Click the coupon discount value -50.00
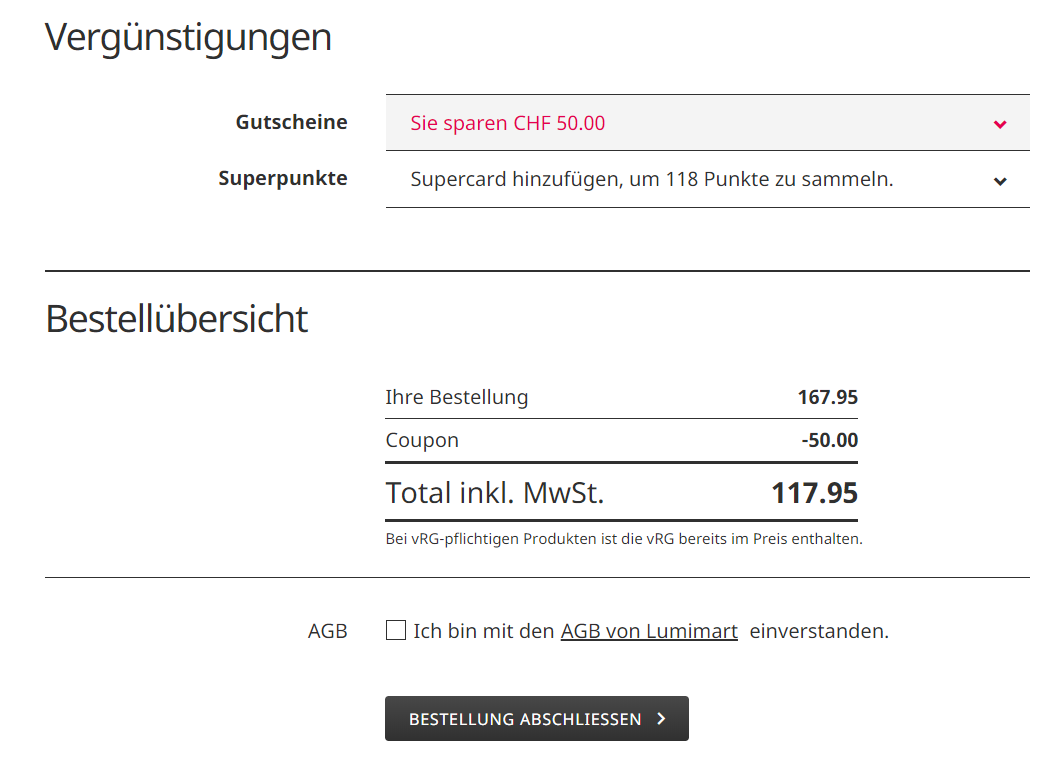Image resolution: width=1048 pixels, height=760 pixels. [829, 440]
